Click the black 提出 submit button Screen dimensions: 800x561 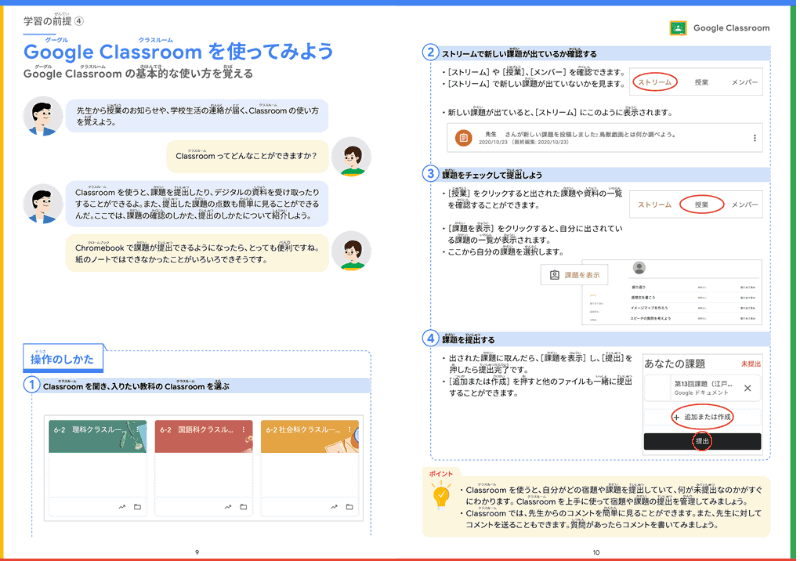click(x=702, y=441)
